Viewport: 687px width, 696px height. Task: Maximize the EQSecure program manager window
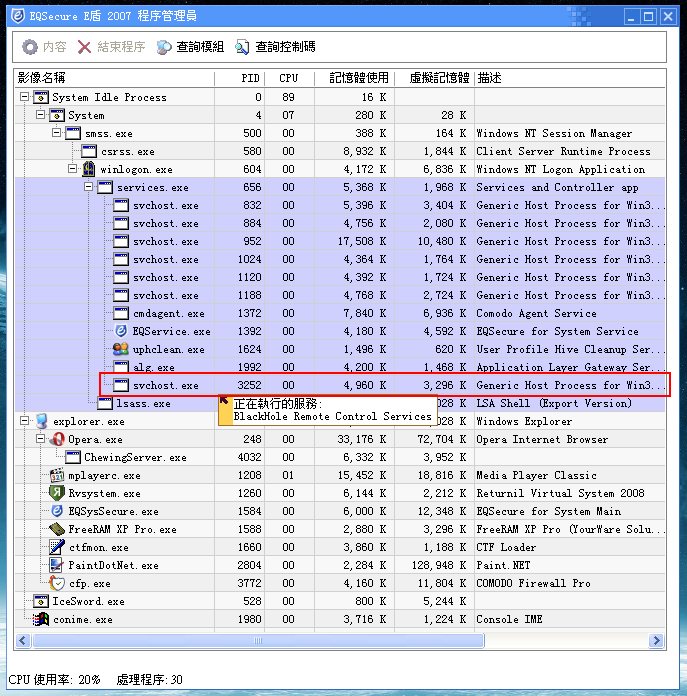(x=648, y=17)
